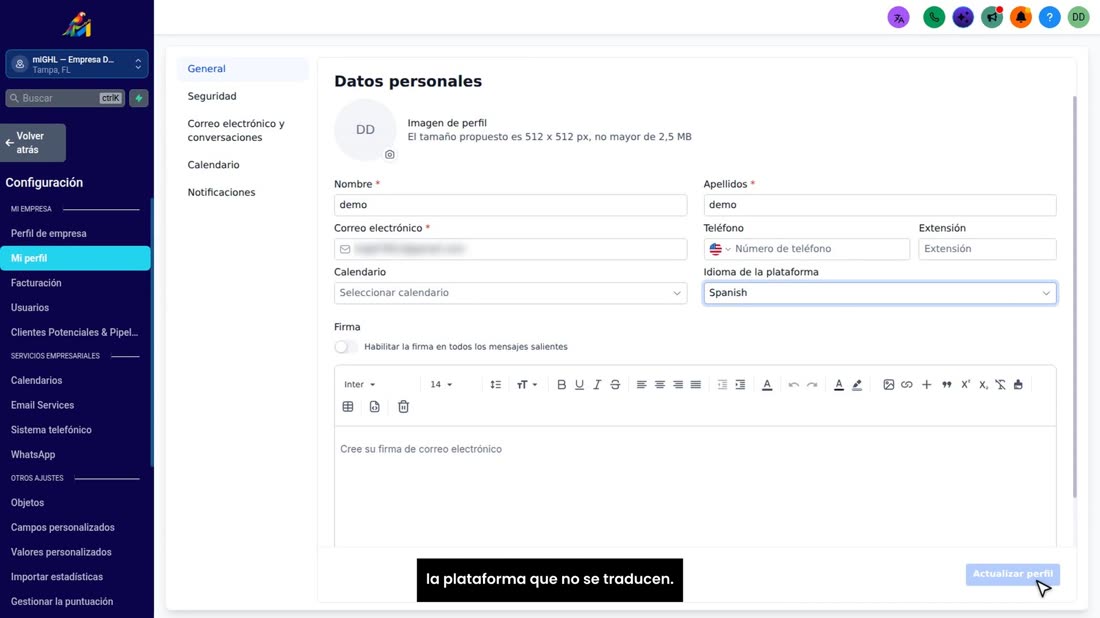Insert a table in signature editor

(348, 407)
